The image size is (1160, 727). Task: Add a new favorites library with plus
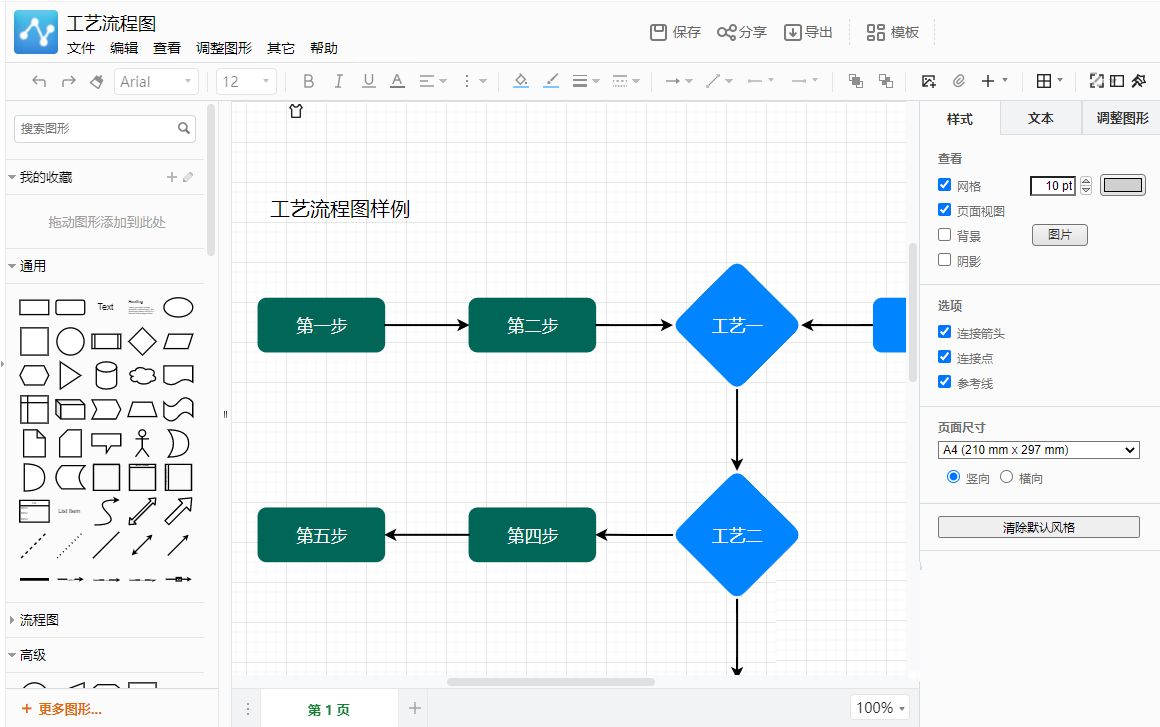[x=172, y=177]
